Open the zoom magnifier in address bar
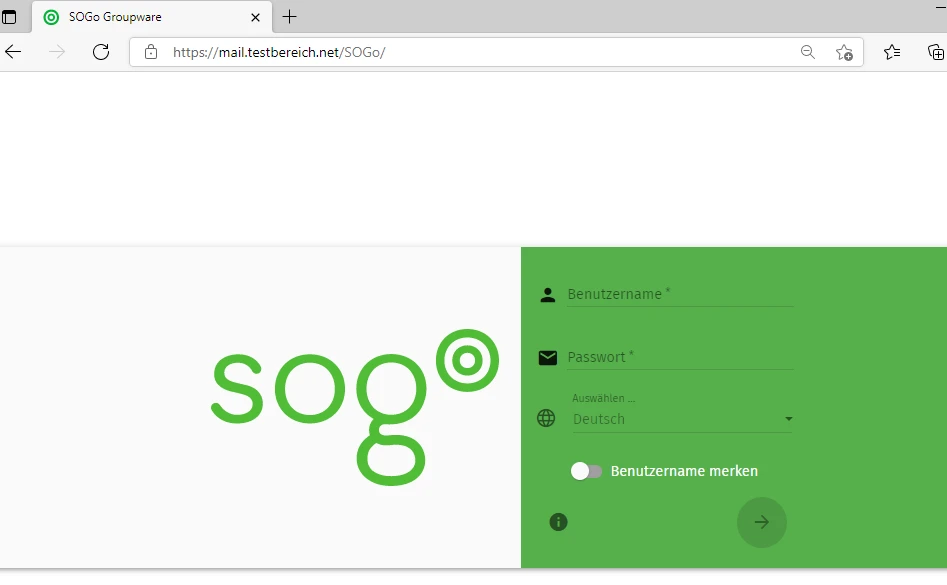This screenshot has width=947, height=585. [x=808, y=52]
